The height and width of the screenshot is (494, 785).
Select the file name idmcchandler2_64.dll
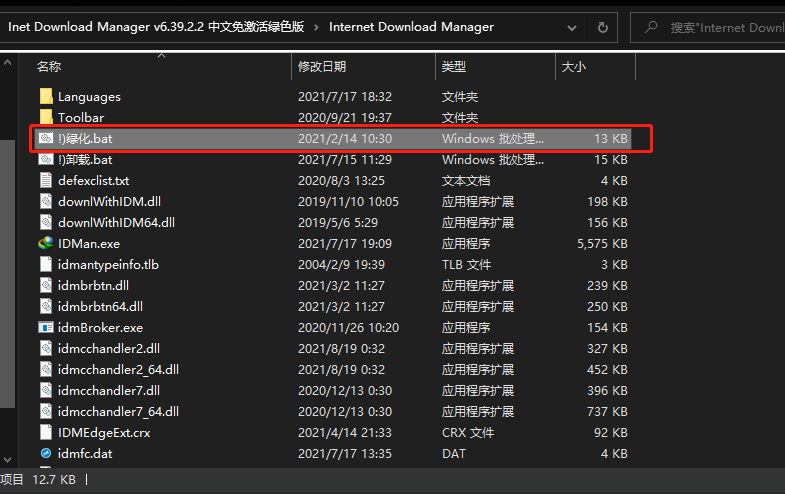118,370
